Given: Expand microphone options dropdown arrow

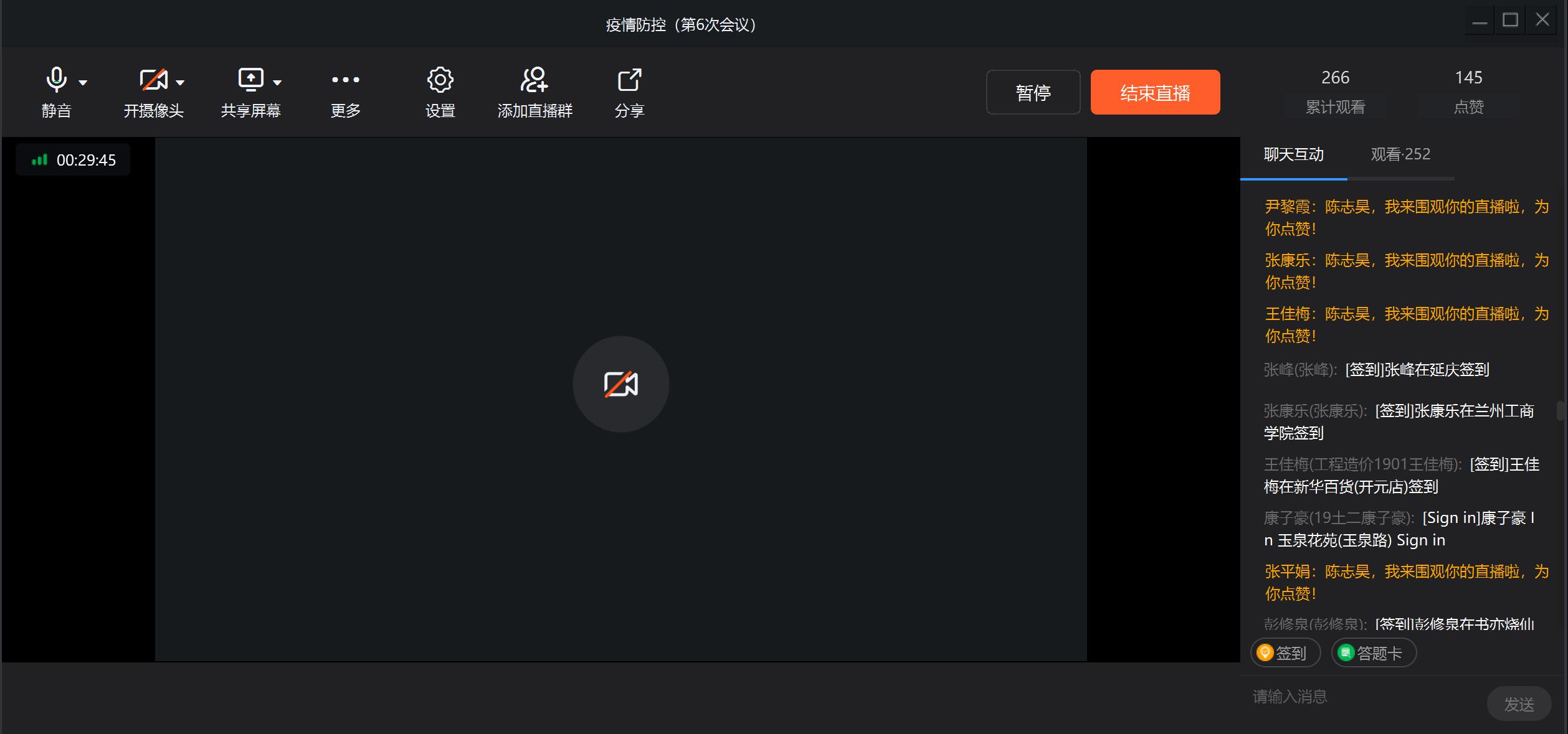Looking at the screenshot, I should (83, 82).
